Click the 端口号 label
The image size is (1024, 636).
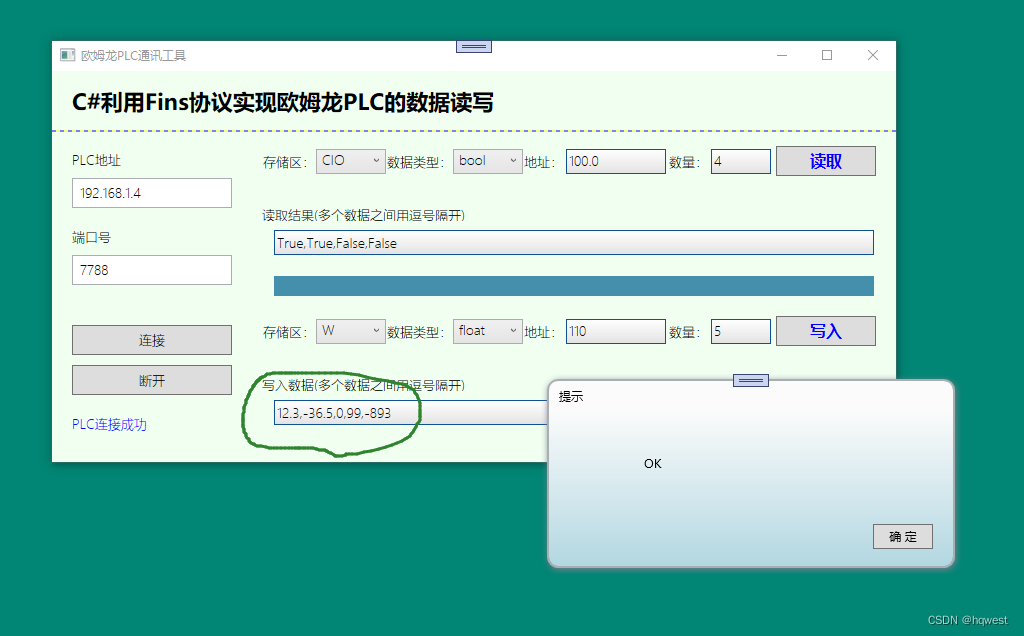tap(91, 238)
